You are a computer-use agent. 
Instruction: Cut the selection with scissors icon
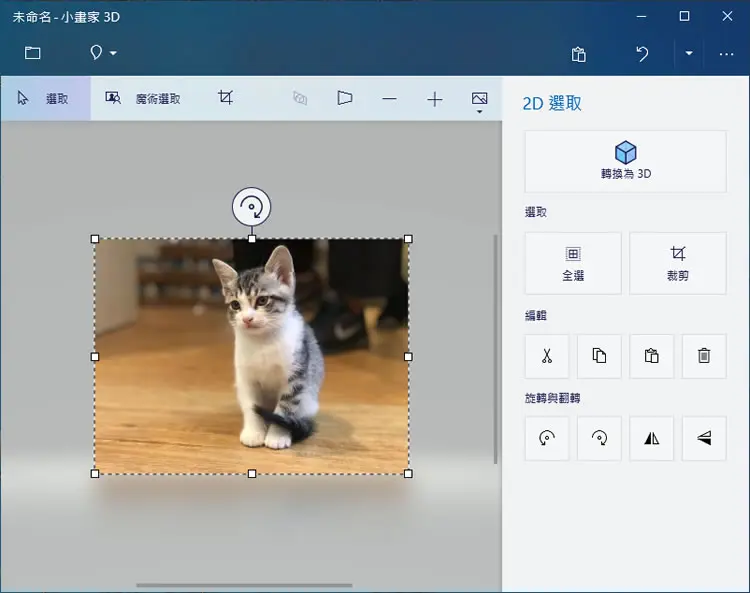(547, 356)
